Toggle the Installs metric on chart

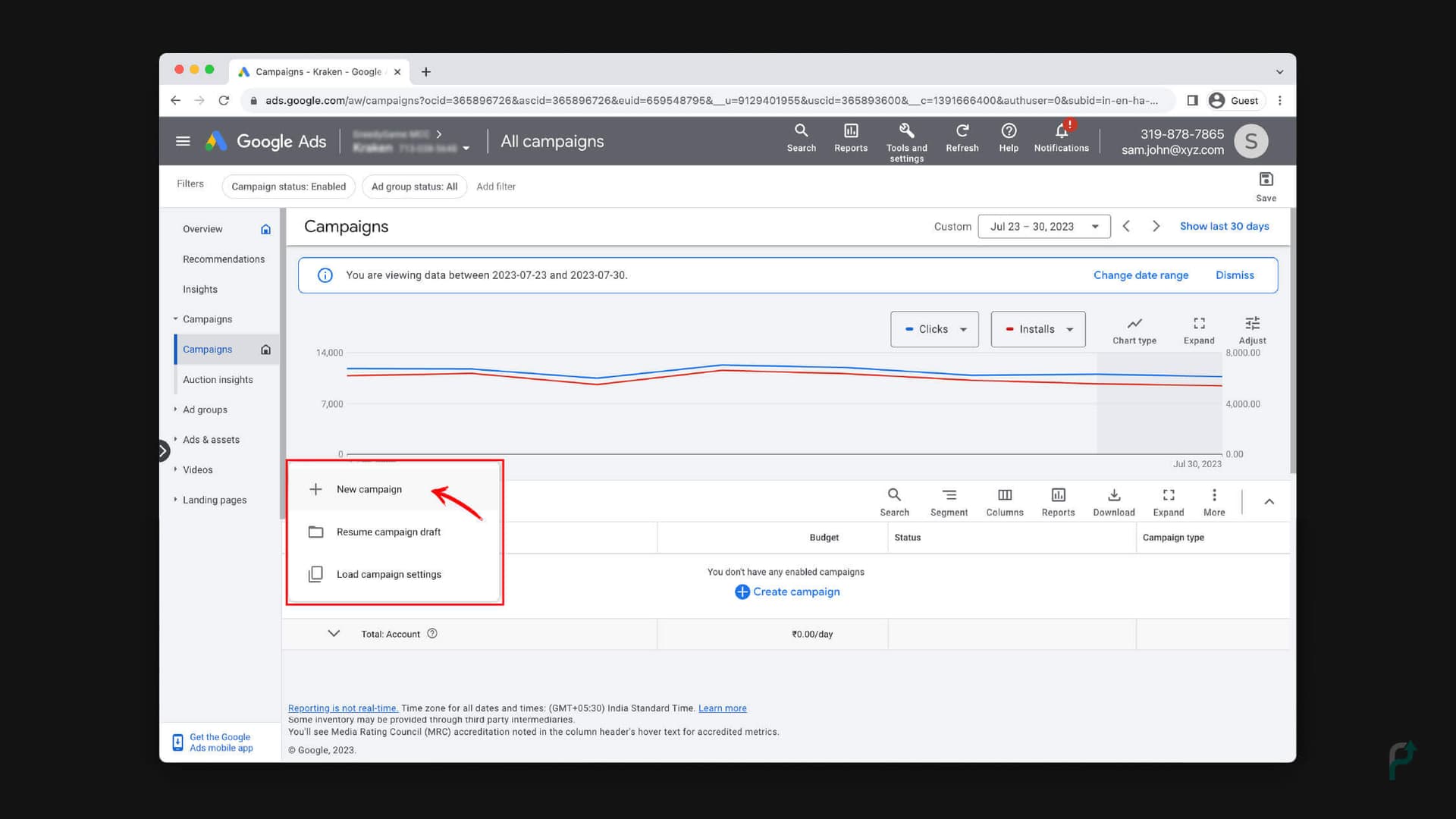point(1037,328)
